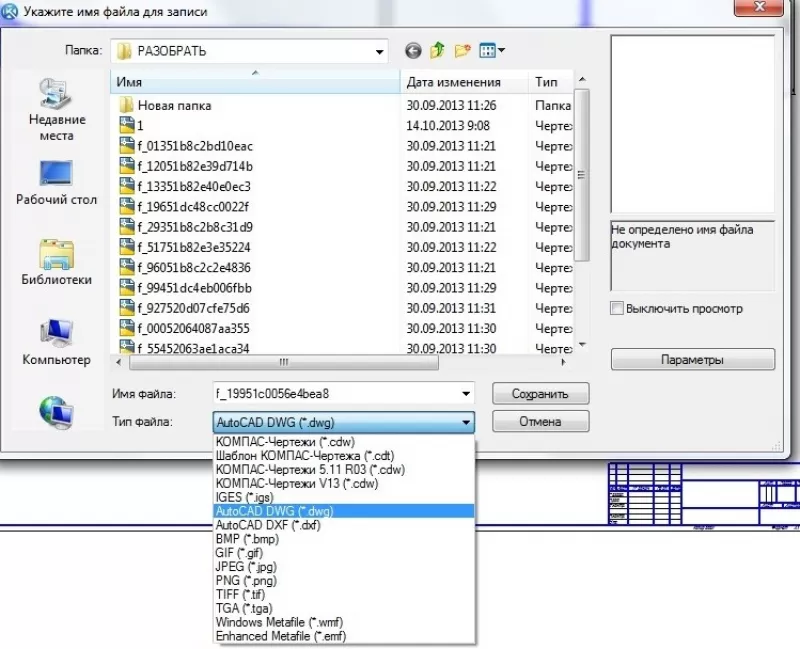Click the empty preview pane

point(692,124)
